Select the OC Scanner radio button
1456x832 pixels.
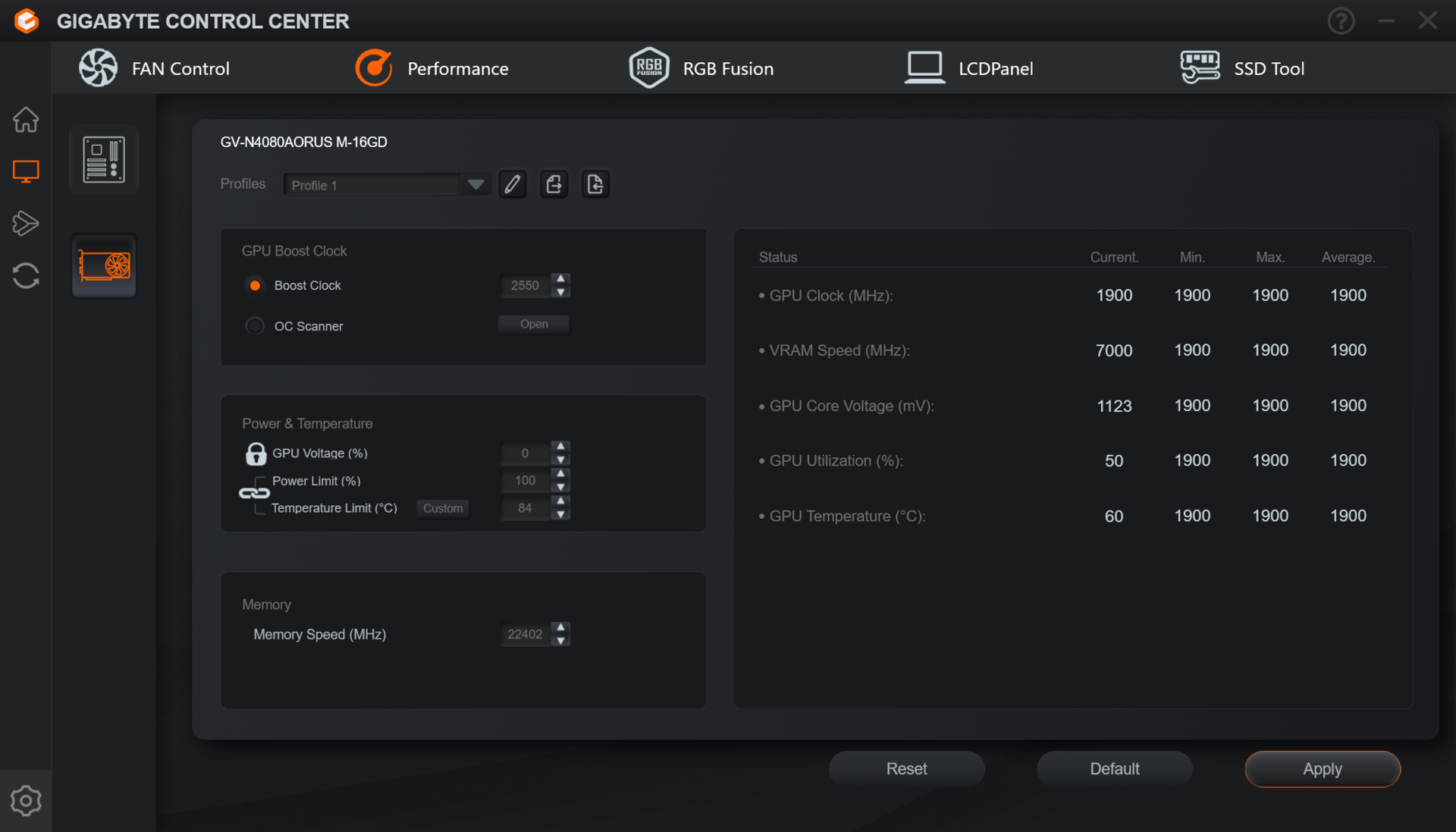pyautogui.click(x=256, y=326)
